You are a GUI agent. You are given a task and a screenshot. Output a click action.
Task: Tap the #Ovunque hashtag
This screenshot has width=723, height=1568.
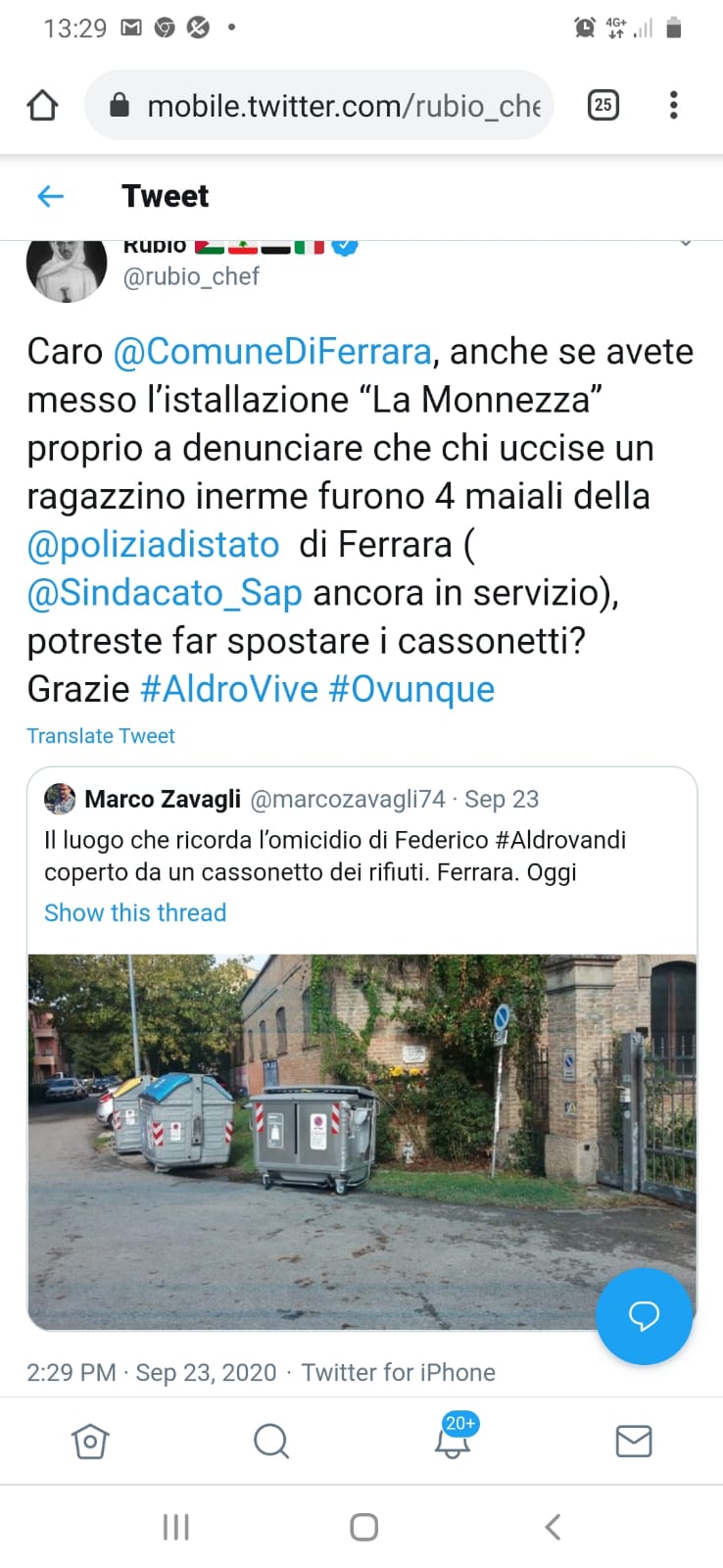[411, 689]
